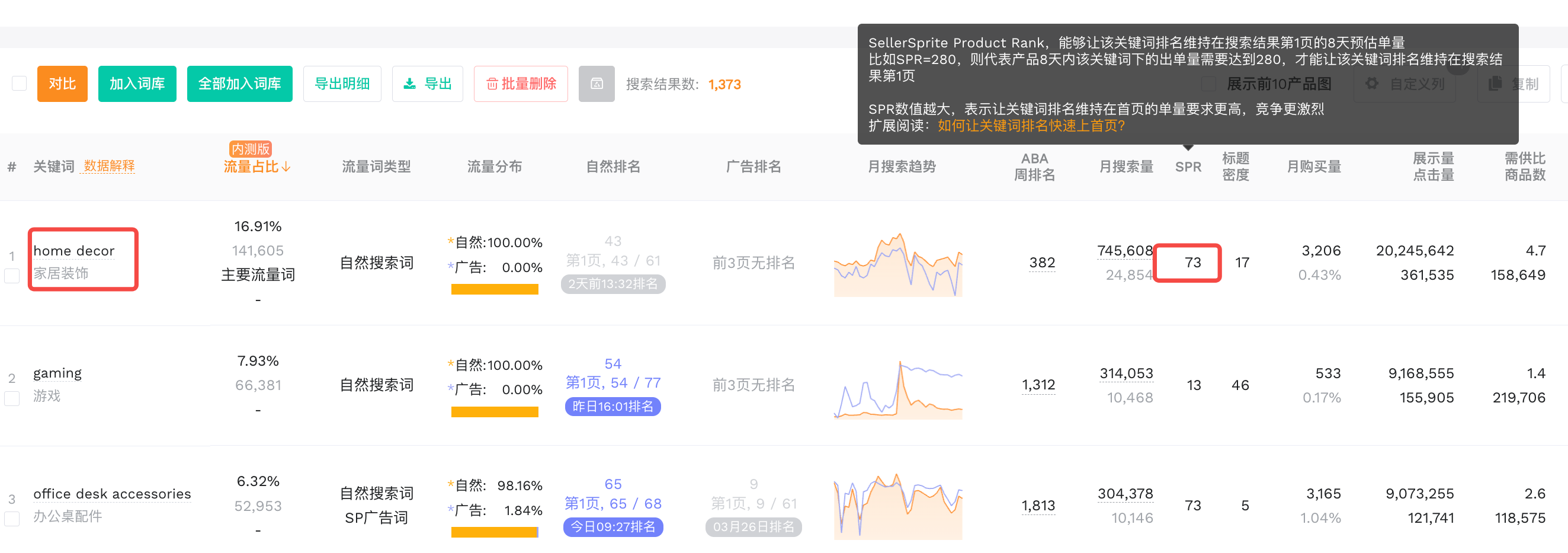Image resolution: width=1568 pixels, height=553 pixels.
Task: Click the 全部加入词库 button
Action: click(239, 84)
